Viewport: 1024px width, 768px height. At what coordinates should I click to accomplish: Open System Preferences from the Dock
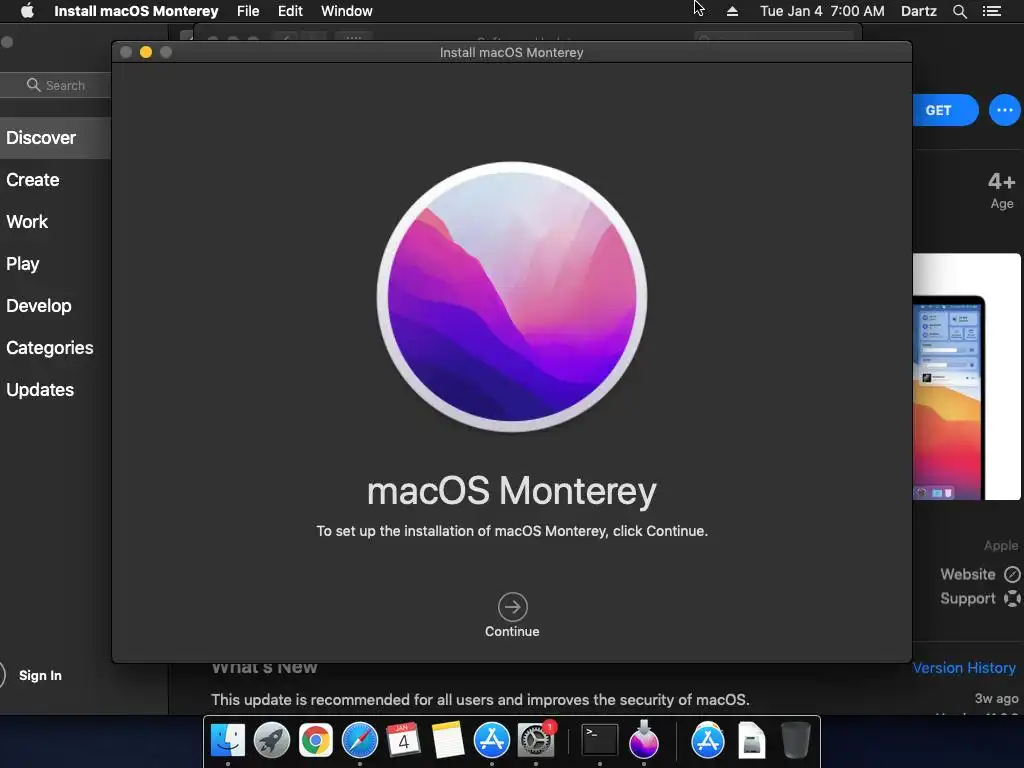(x=536, y=741)
